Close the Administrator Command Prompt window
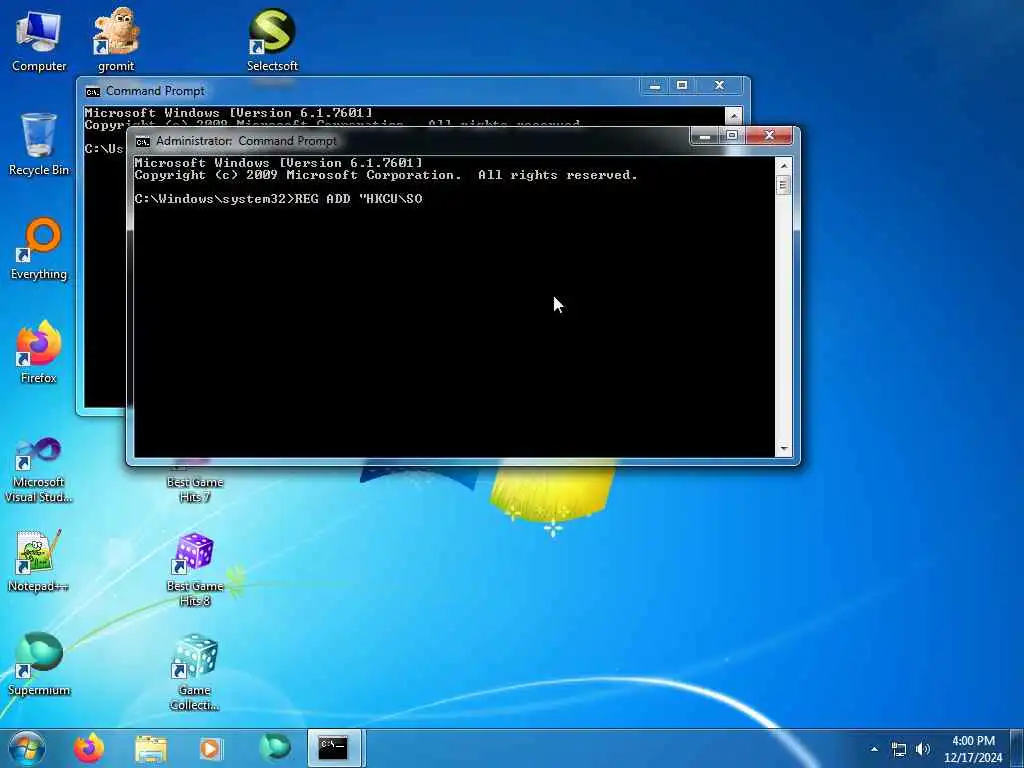 (x=769, y=136)
